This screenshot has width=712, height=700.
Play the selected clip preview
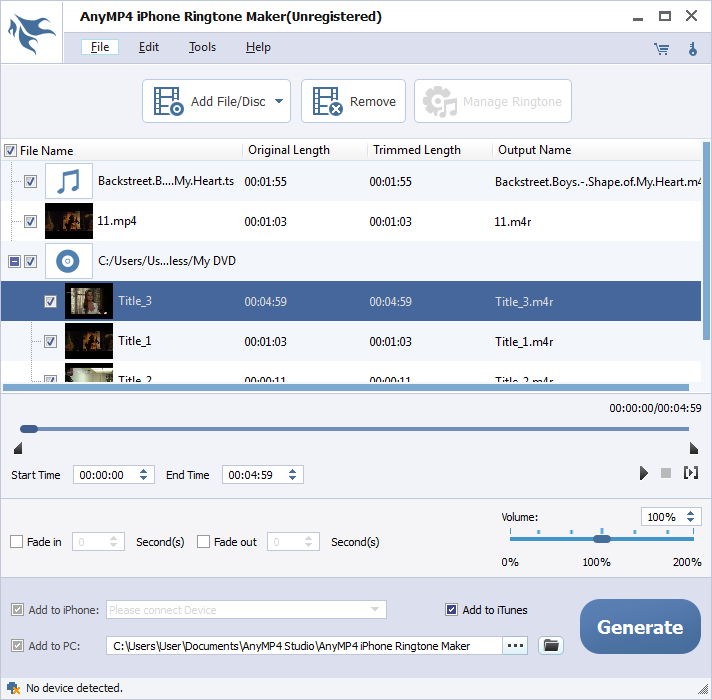tap(643, 473)
